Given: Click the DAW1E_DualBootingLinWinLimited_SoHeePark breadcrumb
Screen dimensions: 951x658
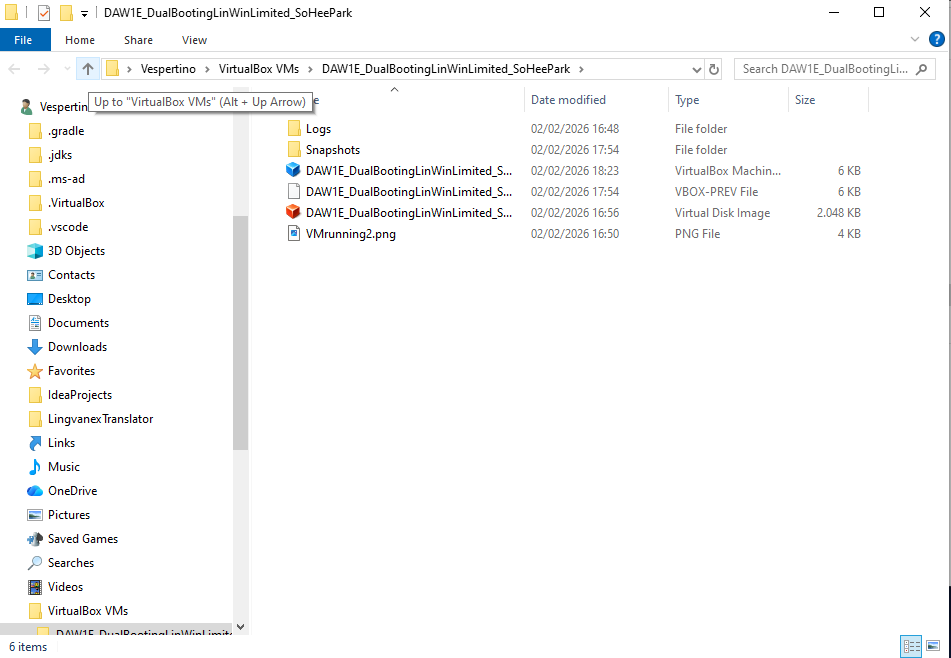Looking at the screenshot, I should (x=446, y=69).
